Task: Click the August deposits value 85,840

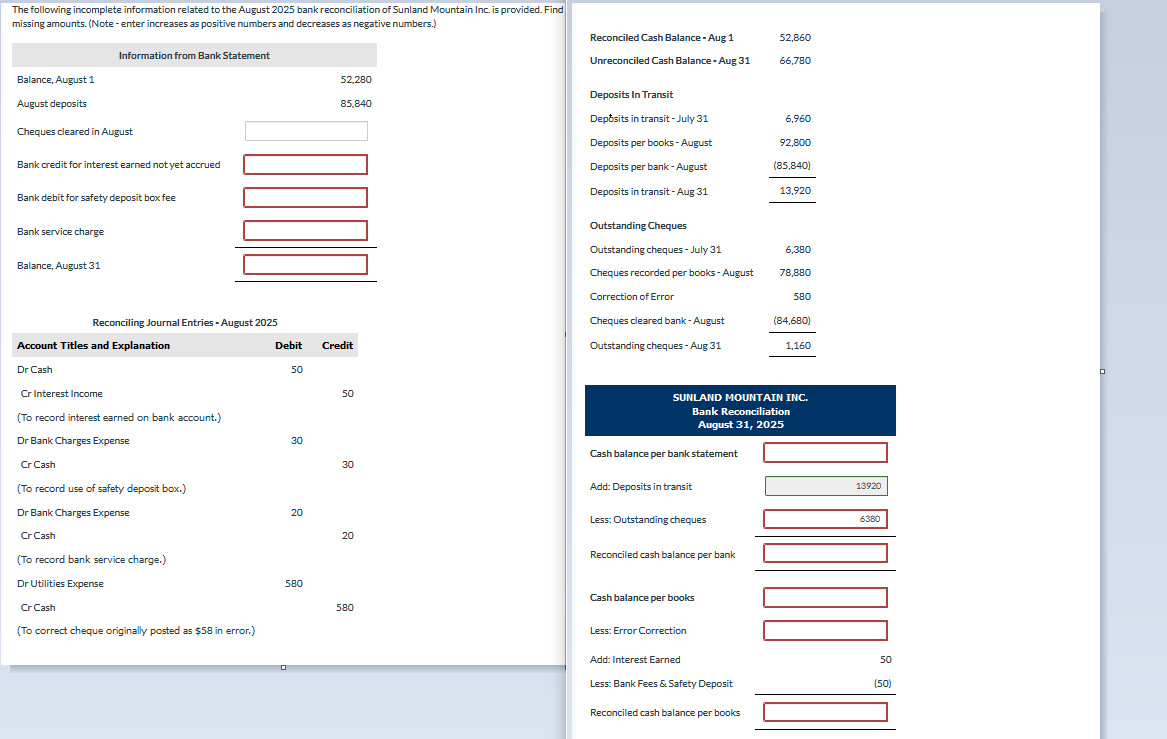Action: tap(356, 103)
